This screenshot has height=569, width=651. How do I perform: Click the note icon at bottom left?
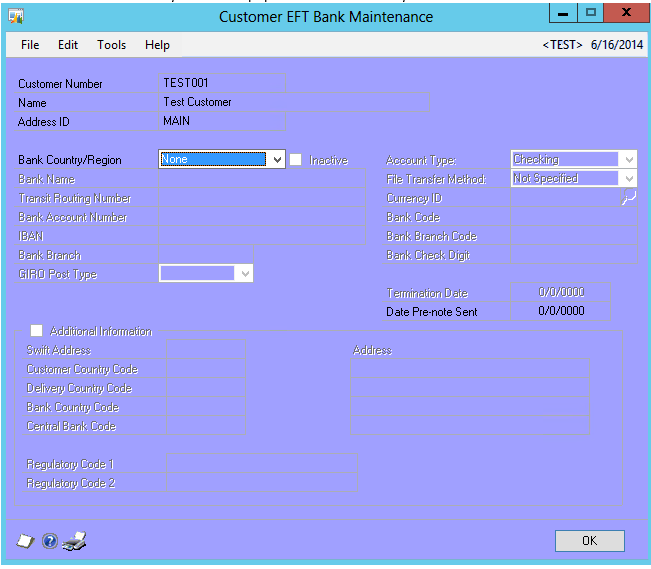(x=26, y=541)
